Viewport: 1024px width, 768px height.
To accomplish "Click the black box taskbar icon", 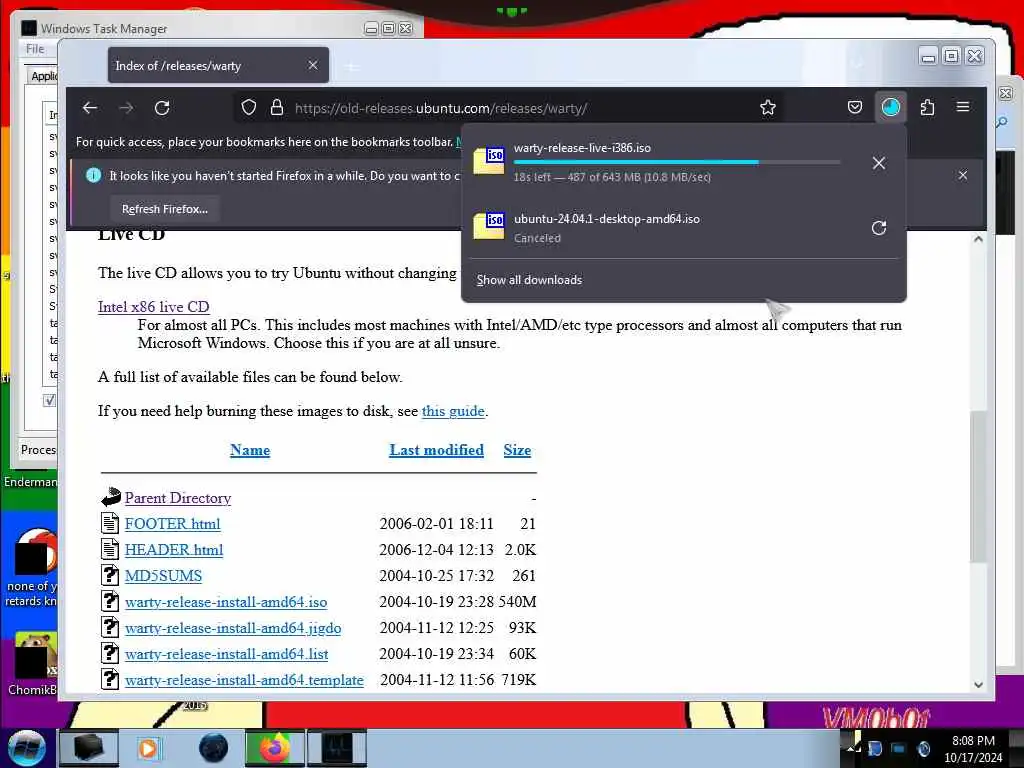I will pos(88,748).
